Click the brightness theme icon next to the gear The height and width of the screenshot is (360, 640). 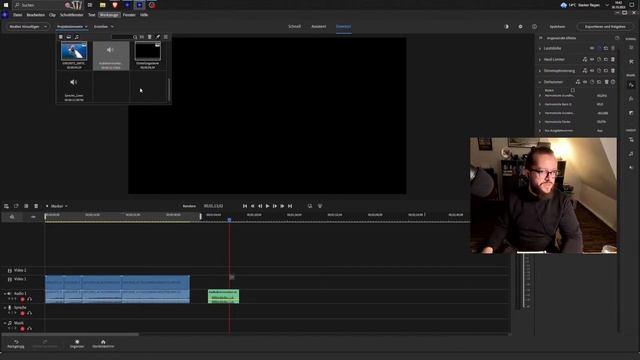pyautogui.click(x=507, y=27)
